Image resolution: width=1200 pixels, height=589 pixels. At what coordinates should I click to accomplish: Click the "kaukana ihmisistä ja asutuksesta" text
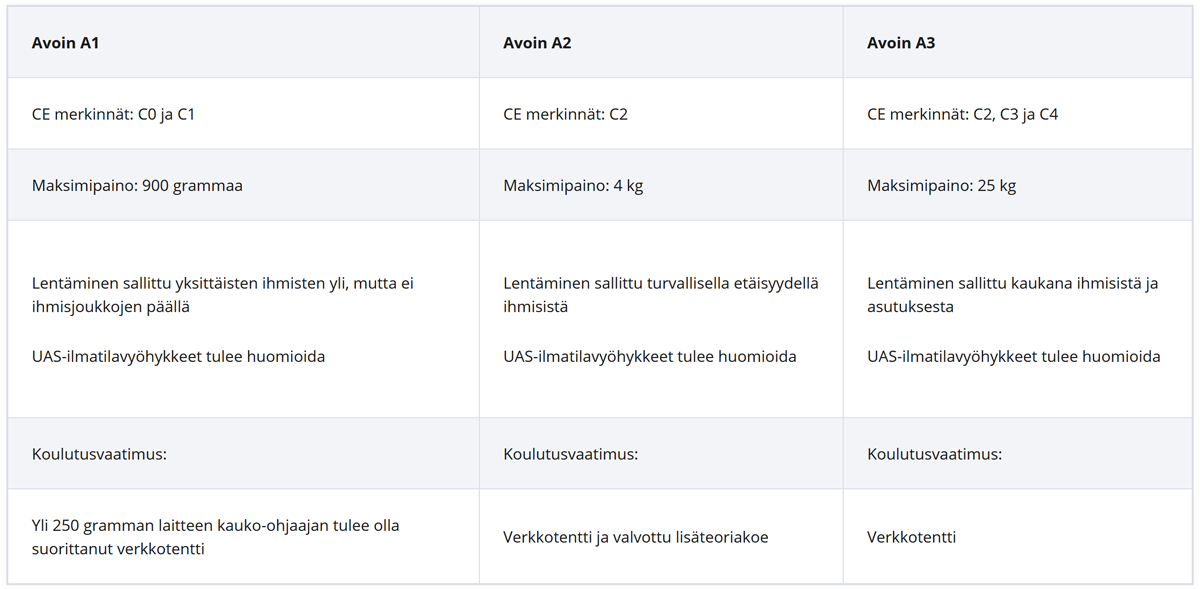pos(1012,295)
